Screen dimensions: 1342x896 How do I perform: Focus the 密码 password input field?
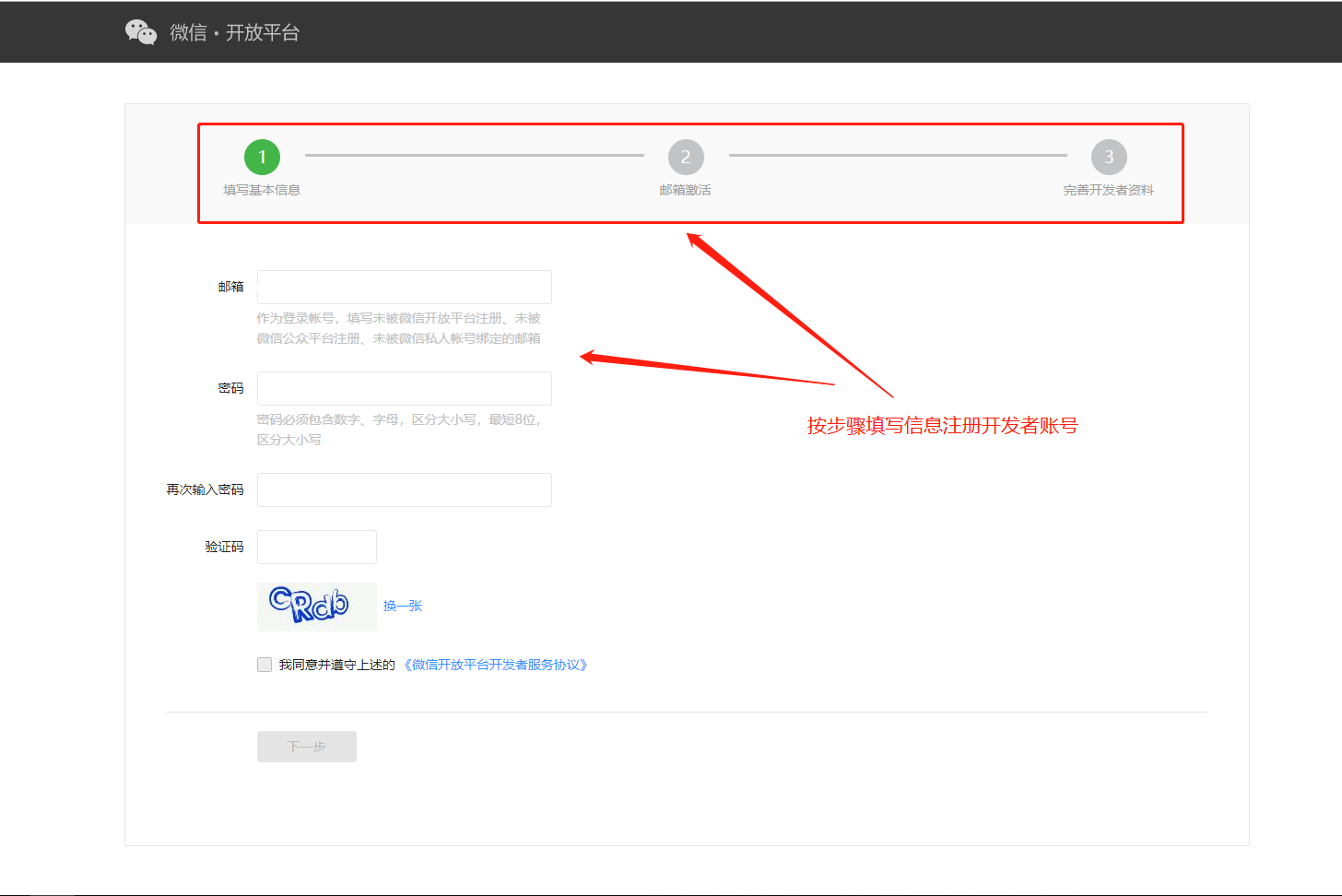point(405,388)
